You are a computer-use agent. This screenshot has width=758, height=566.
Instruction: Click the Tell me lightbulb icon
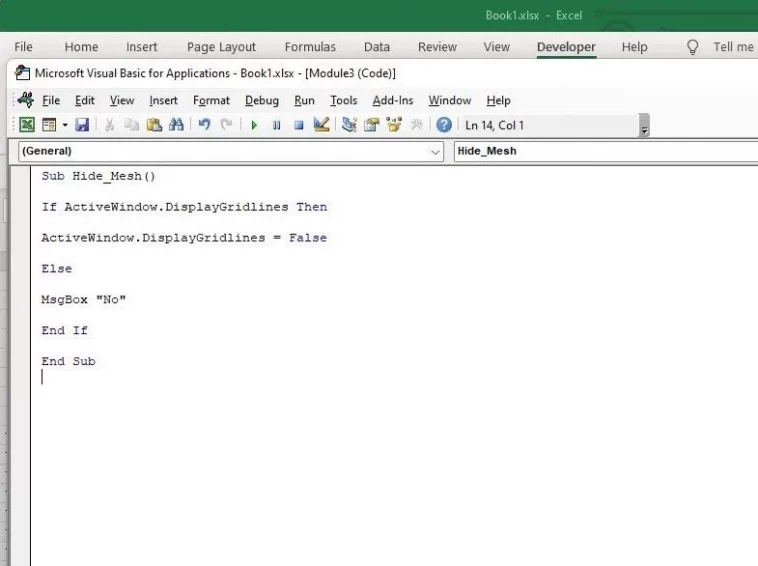(x=692, y=47)
